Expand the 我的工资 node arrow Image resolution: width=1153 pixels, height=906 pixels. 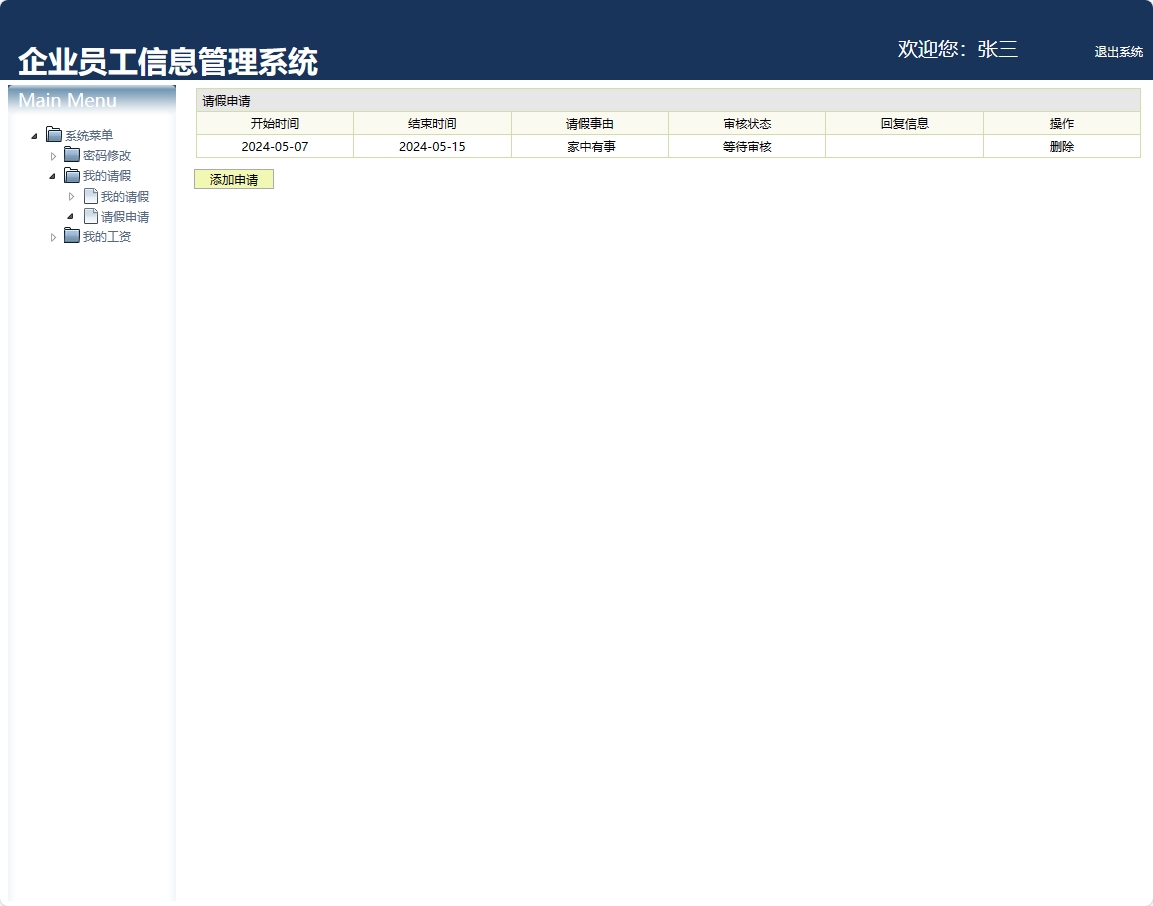click(x=54, y=237)
